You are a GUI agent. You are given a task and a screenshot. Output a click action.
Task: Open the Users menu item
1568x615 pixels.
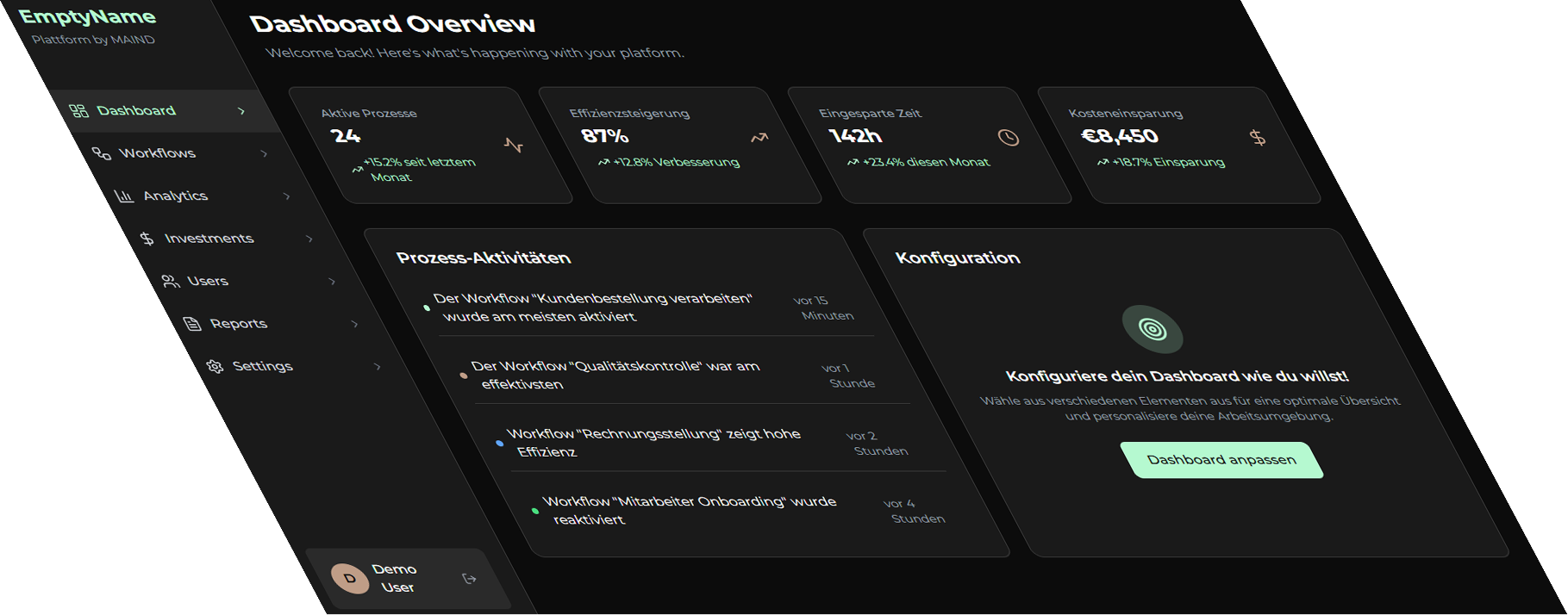point(207,282)
